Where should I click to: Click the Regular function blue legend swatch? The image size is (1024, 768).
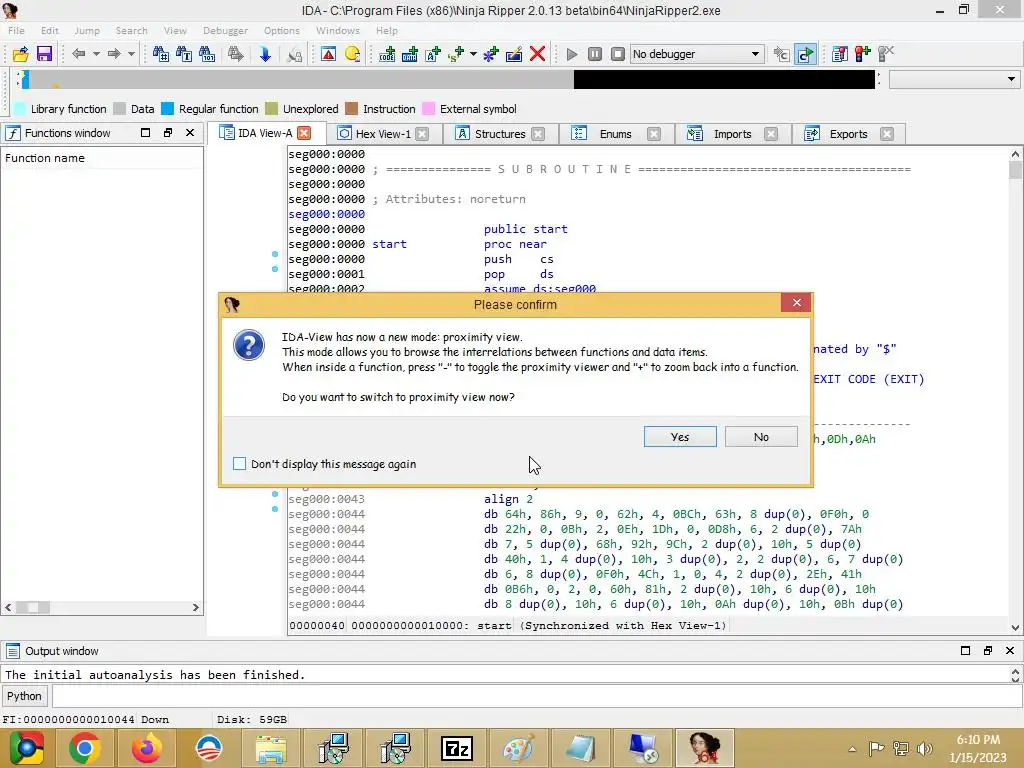click(167, 109)
